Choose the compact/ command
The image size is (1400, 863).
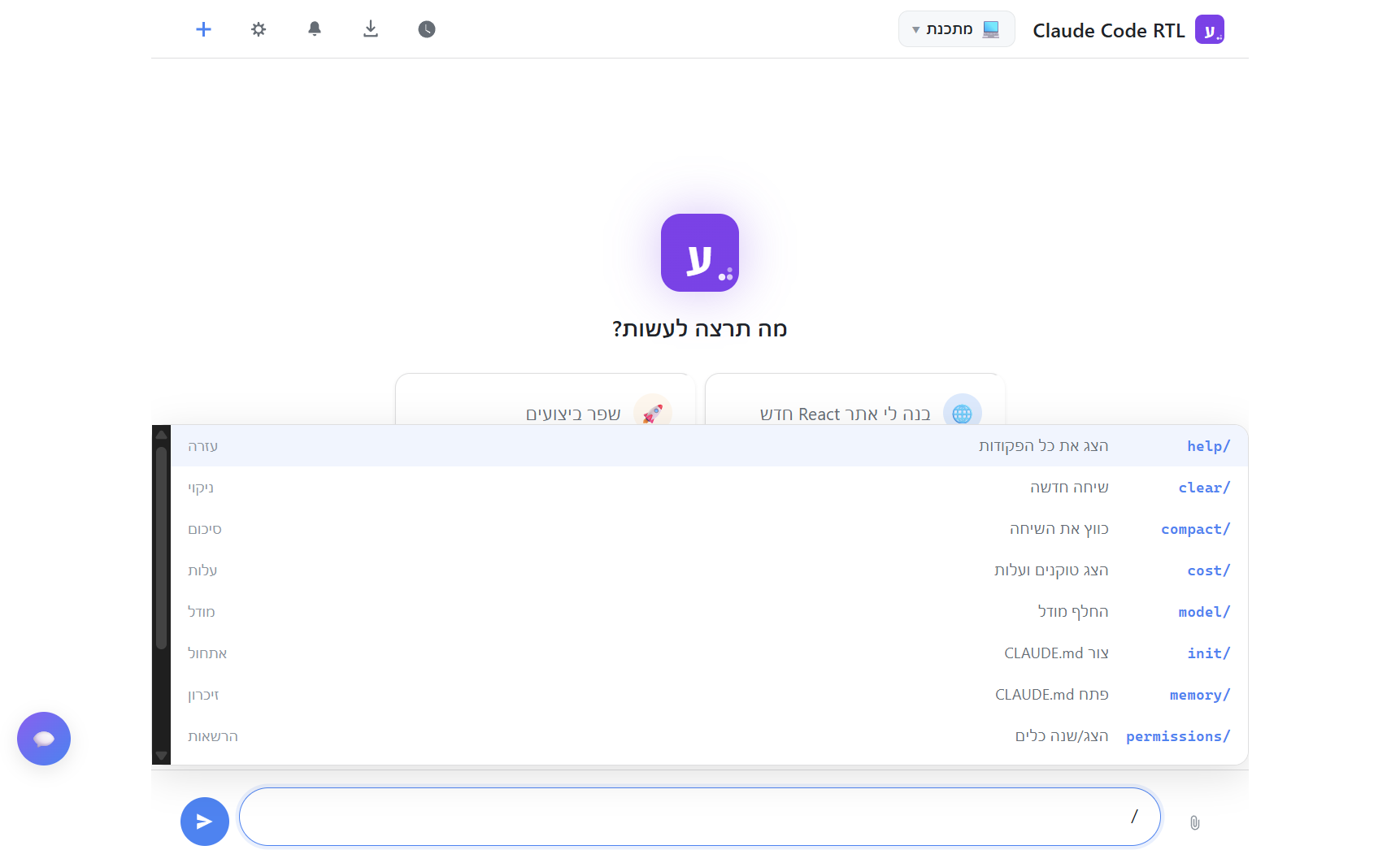point(709,529)
